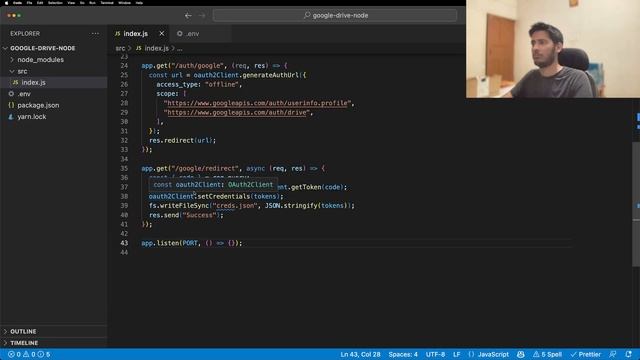
Task: Click setCredentials in line 38
Action: (x=224, y=196)
